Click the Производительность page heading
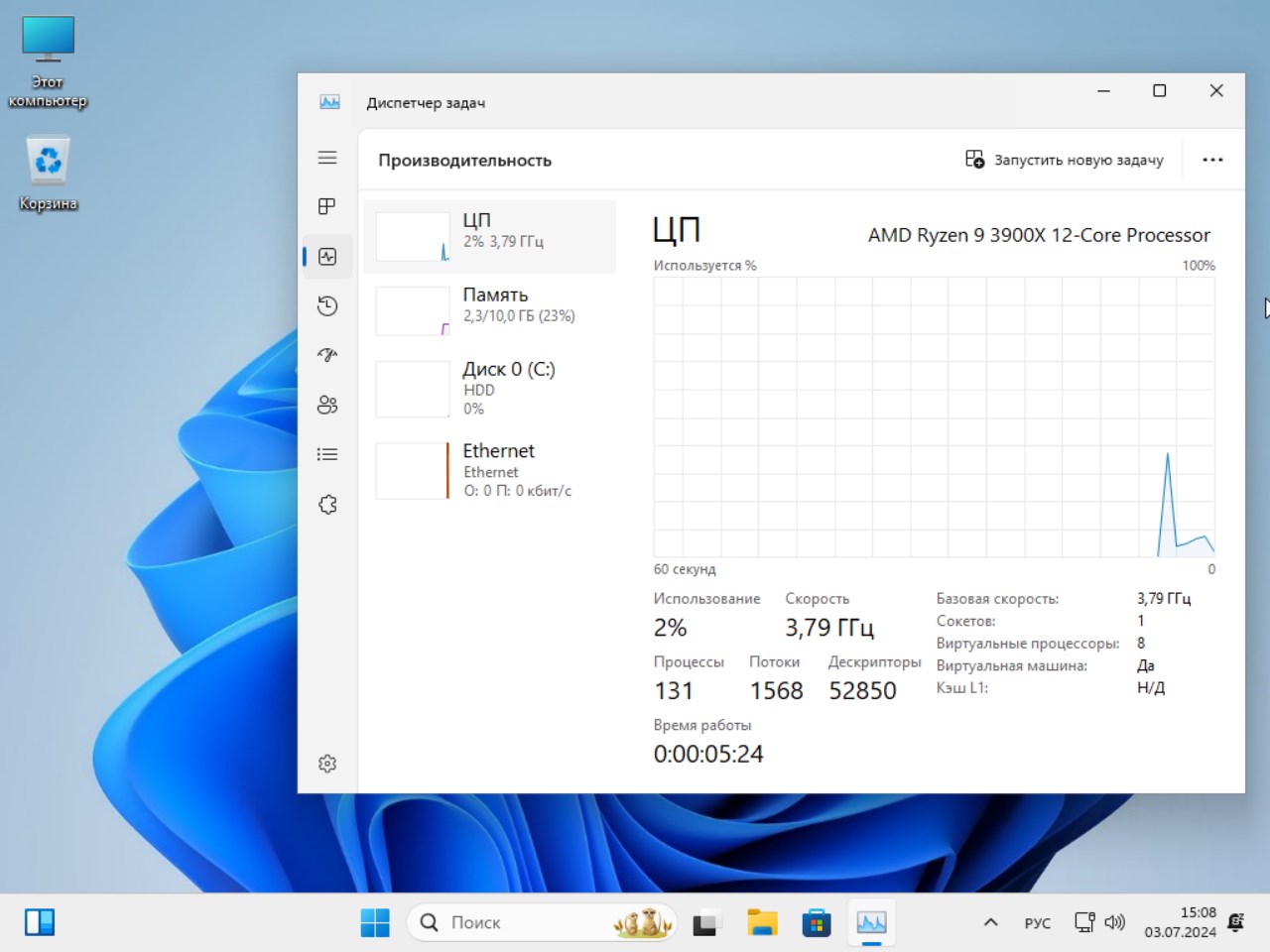The image size is (1270, 952). pos(464,161)
